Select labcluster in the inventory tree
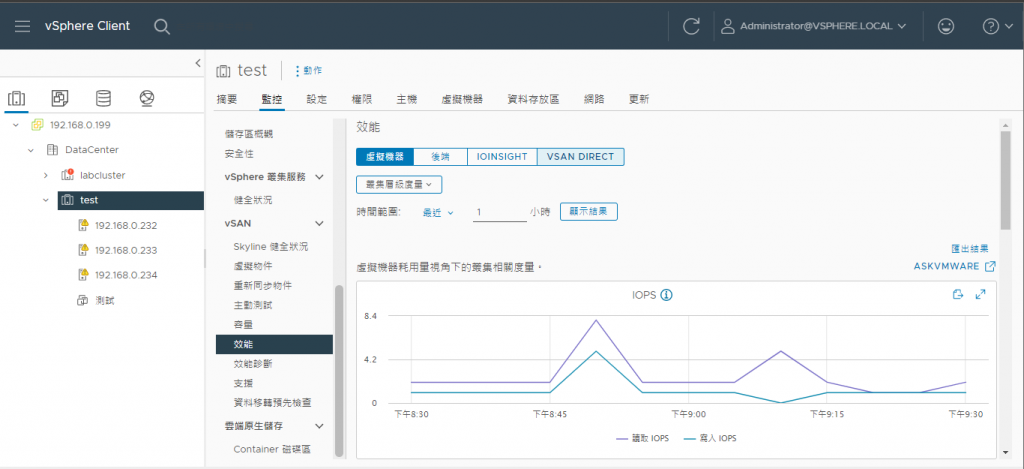 click(103, 175)
